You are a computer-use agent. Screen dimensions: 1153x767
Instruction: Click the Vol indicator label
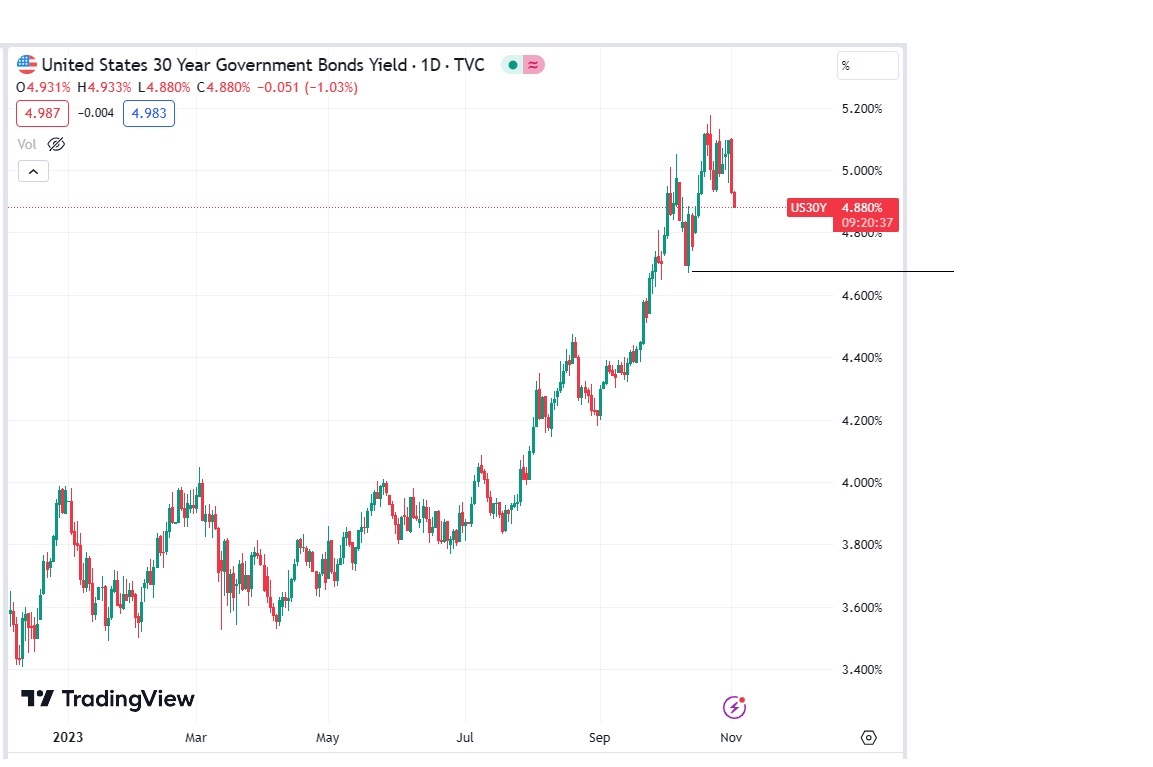(x=27, y=144)
